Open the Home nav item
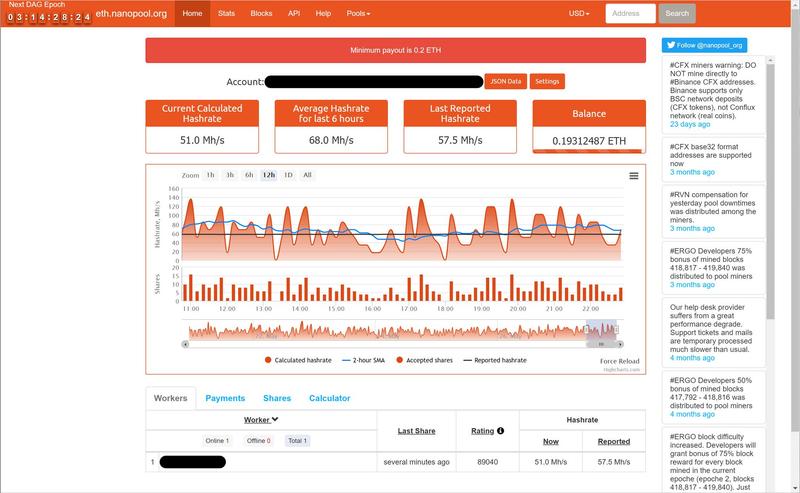The width and height of the screenshot is (800, 493). 192,13
